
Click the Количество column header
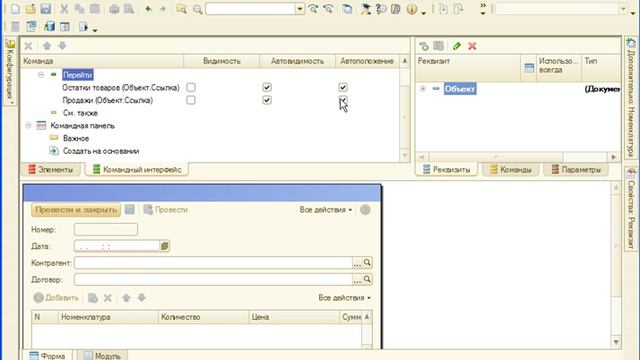tap(203, 317)
